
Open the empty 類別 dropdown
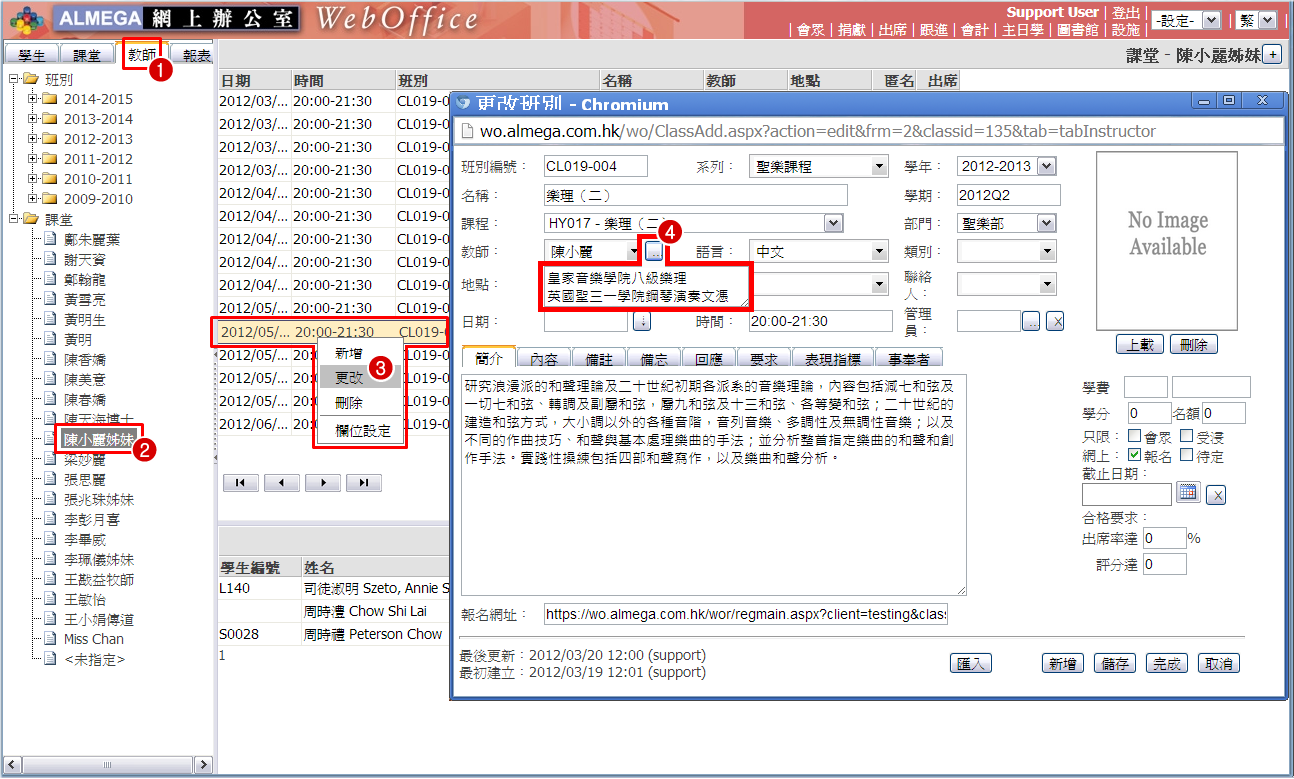1006,252
